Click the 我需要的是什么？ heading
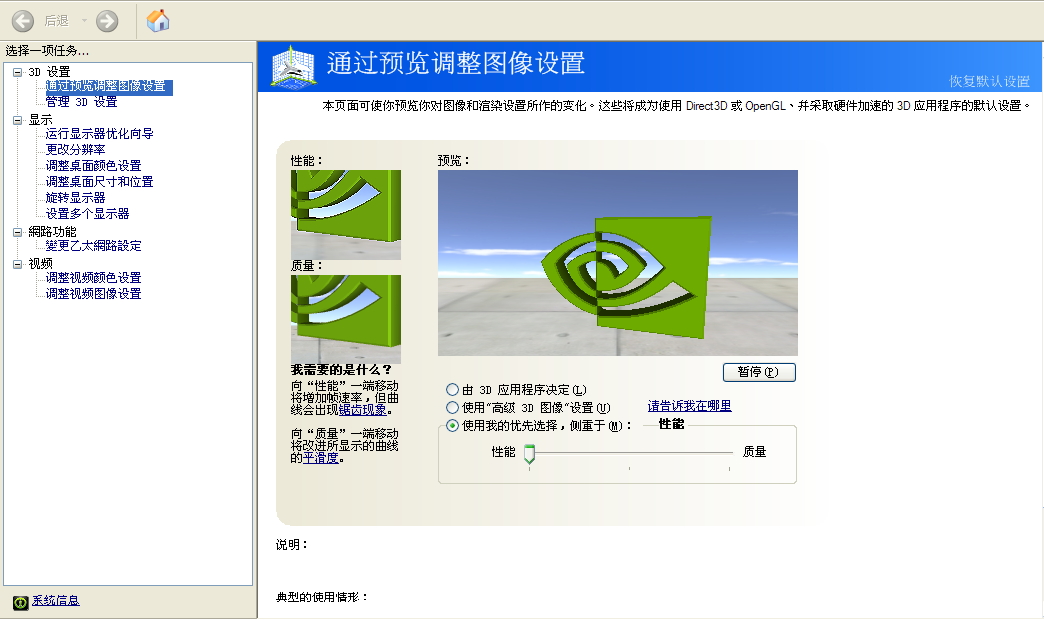The height and width of the screenshot is (620, 1044). point(341,370)
